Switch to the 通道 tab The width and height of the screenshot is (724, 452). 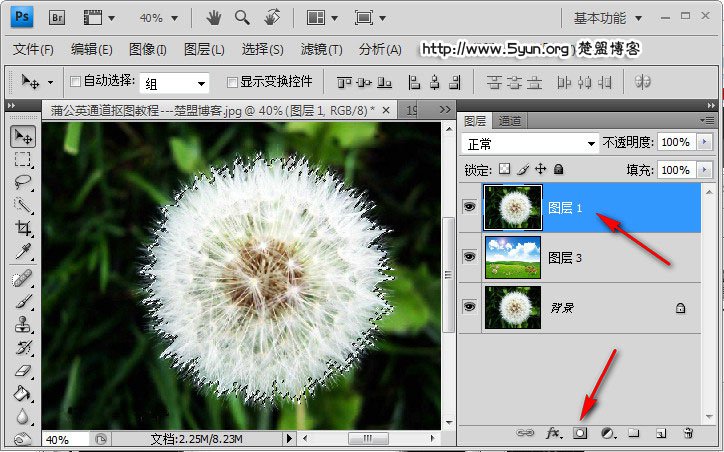[510, 121]
